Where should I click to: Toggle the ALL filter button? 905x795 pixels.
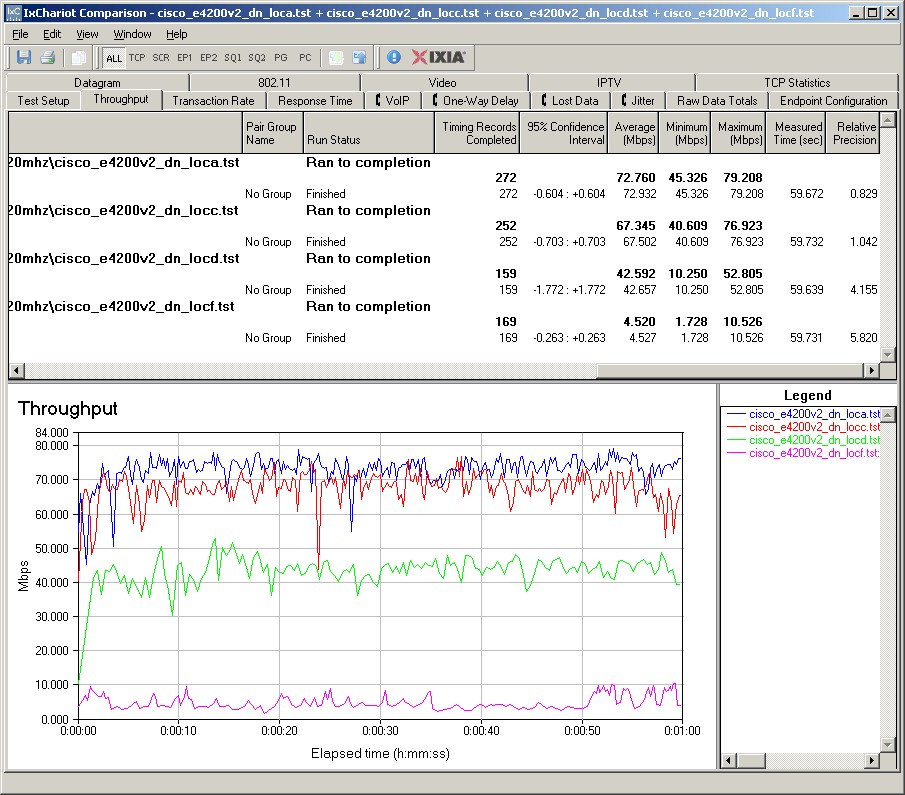[x=114, y=58]
